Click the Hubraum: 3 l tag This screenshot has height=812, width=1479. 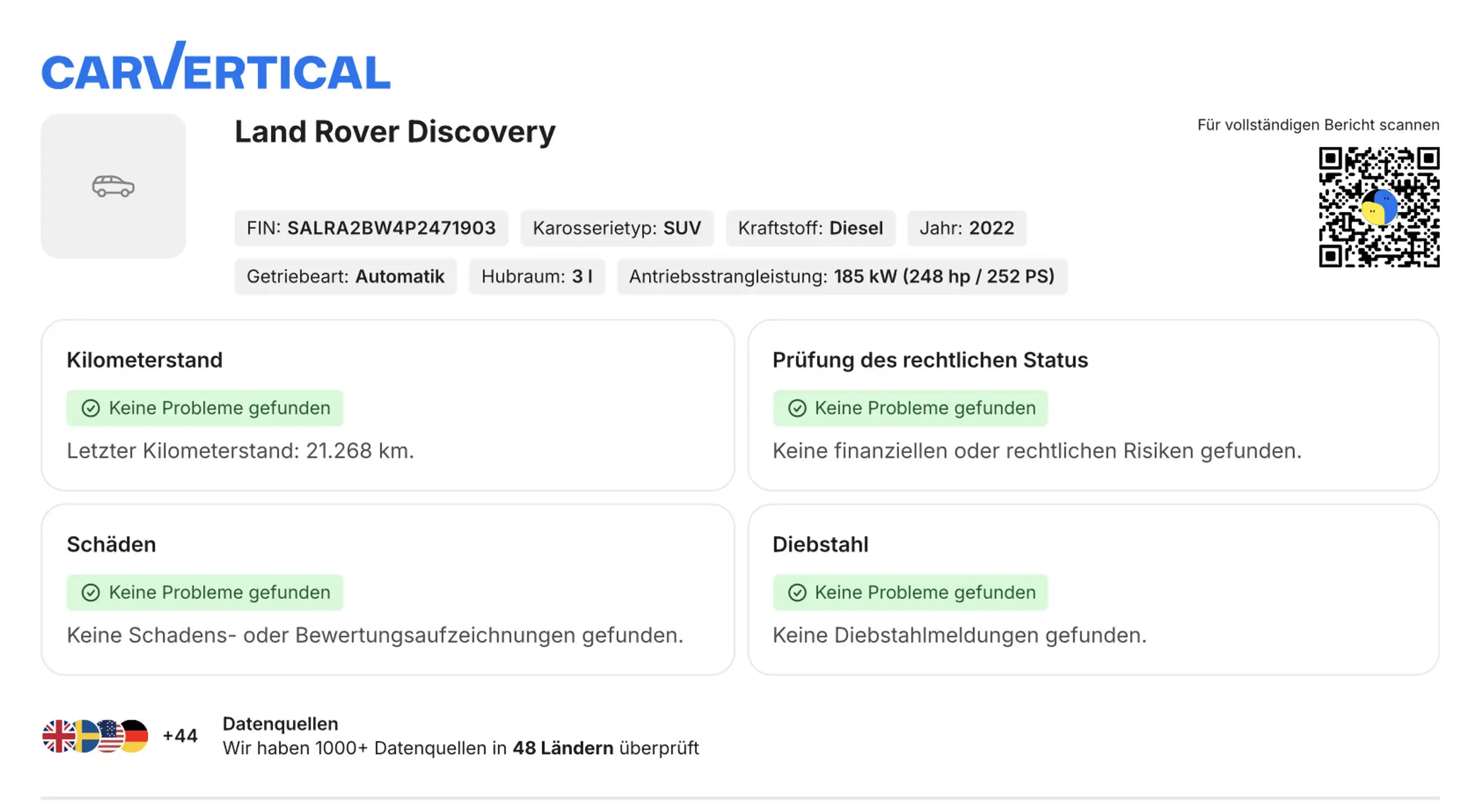tap(537, 277)
